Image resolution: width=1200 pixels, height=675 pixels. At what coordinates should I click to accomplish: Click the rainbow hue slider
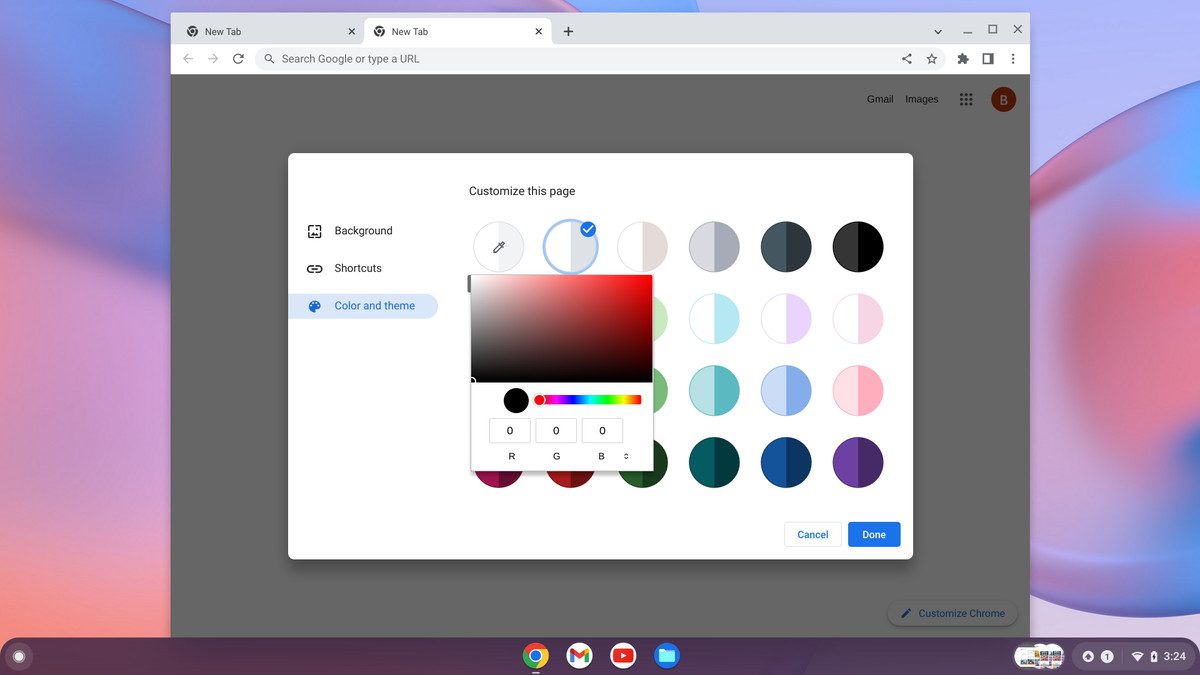click(x=590, y=400)
